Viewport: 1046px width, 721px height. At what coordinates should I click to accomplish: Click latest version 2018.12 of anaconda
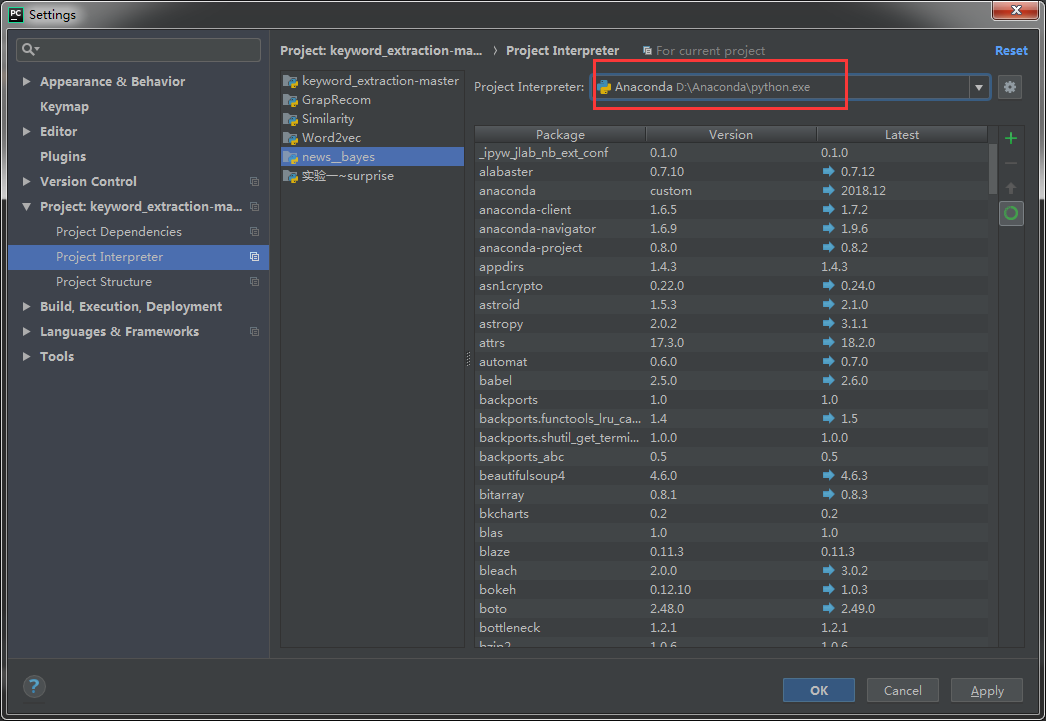click(863, 191)
